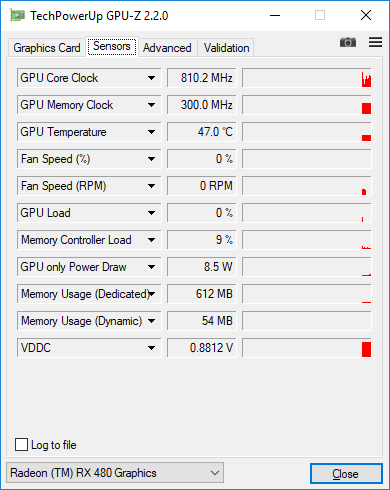
Task: Click the camera screenshot icon
Action: 348,42
